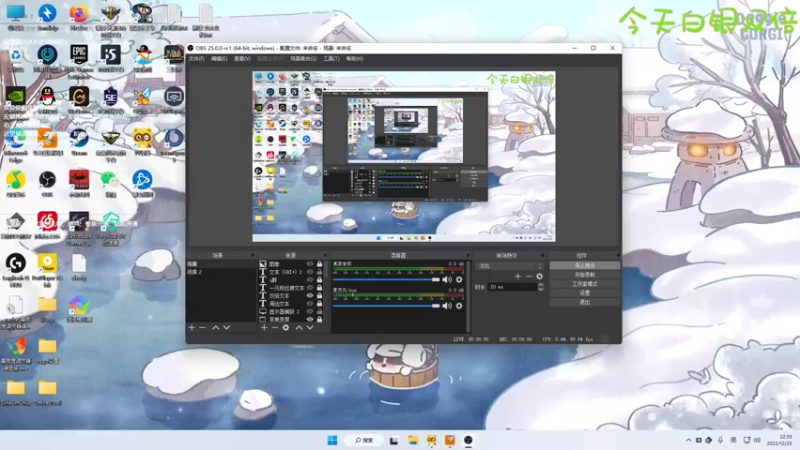
Task: Adjust the 麦克风/Aux volume slider
Action: 386,306
